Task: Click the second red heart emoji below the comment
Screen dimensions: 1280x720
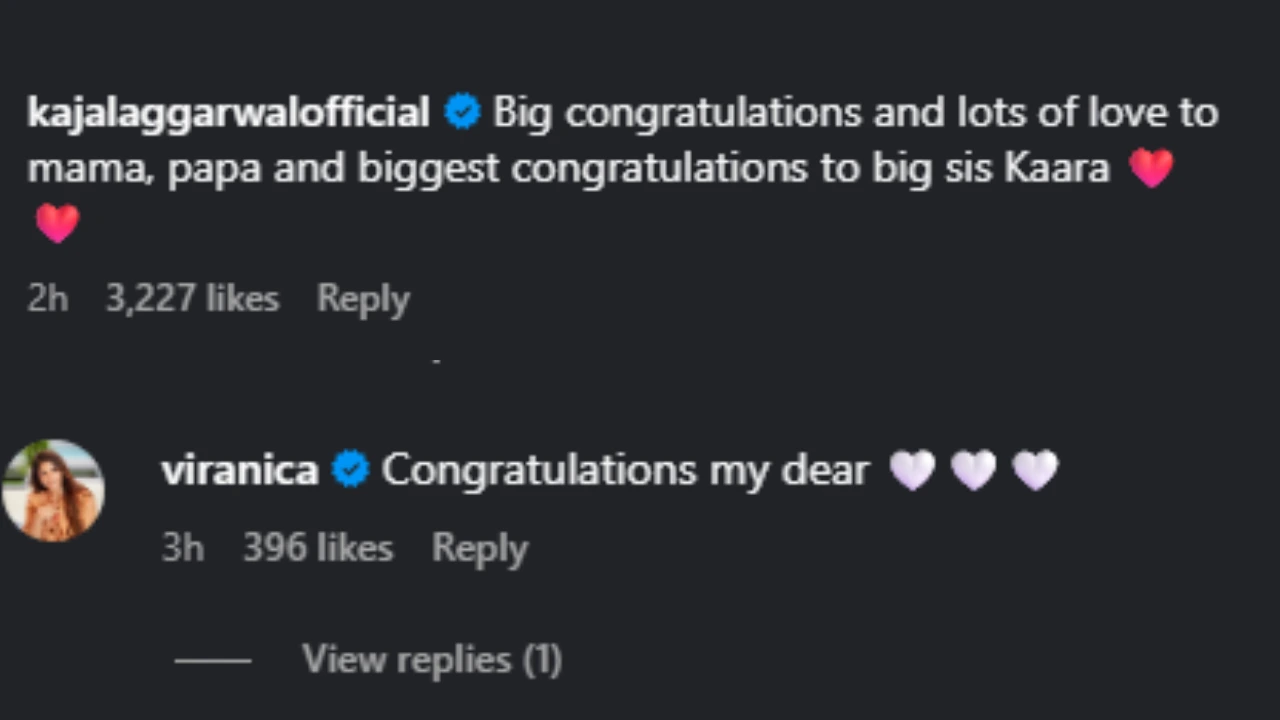Action: coord(57,222)
